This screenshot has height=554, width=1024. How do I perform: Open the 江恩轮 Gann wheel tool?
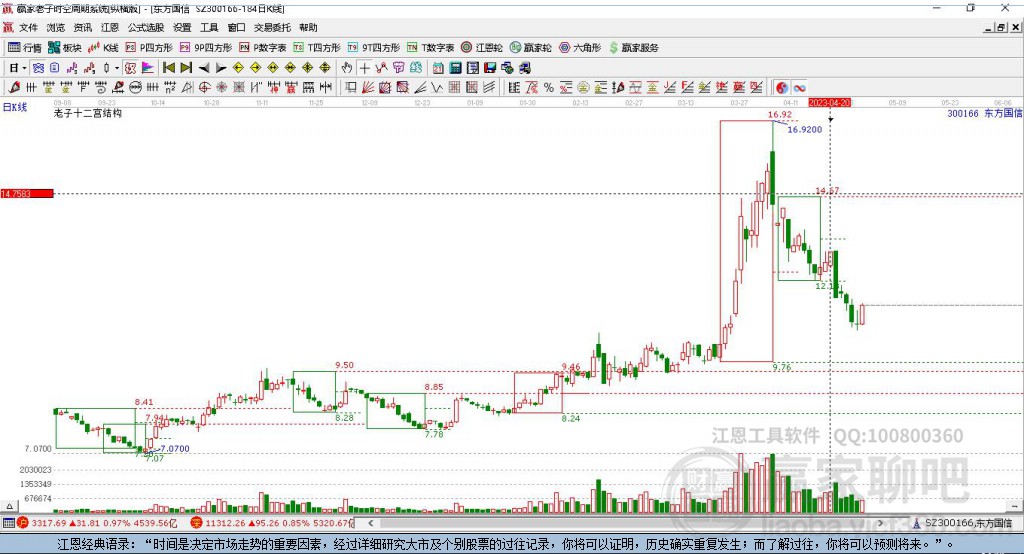click(482, 48)
